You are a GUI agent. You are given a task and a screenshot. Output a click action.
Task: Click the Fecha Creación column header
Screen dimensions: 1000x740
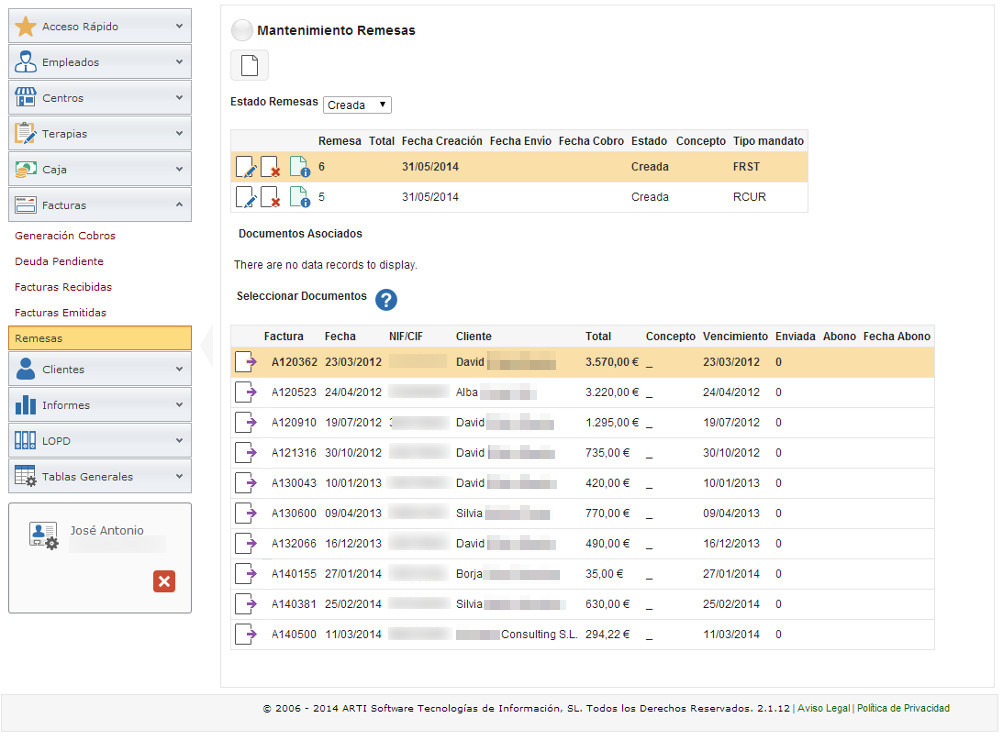click(x=442, y=141)
